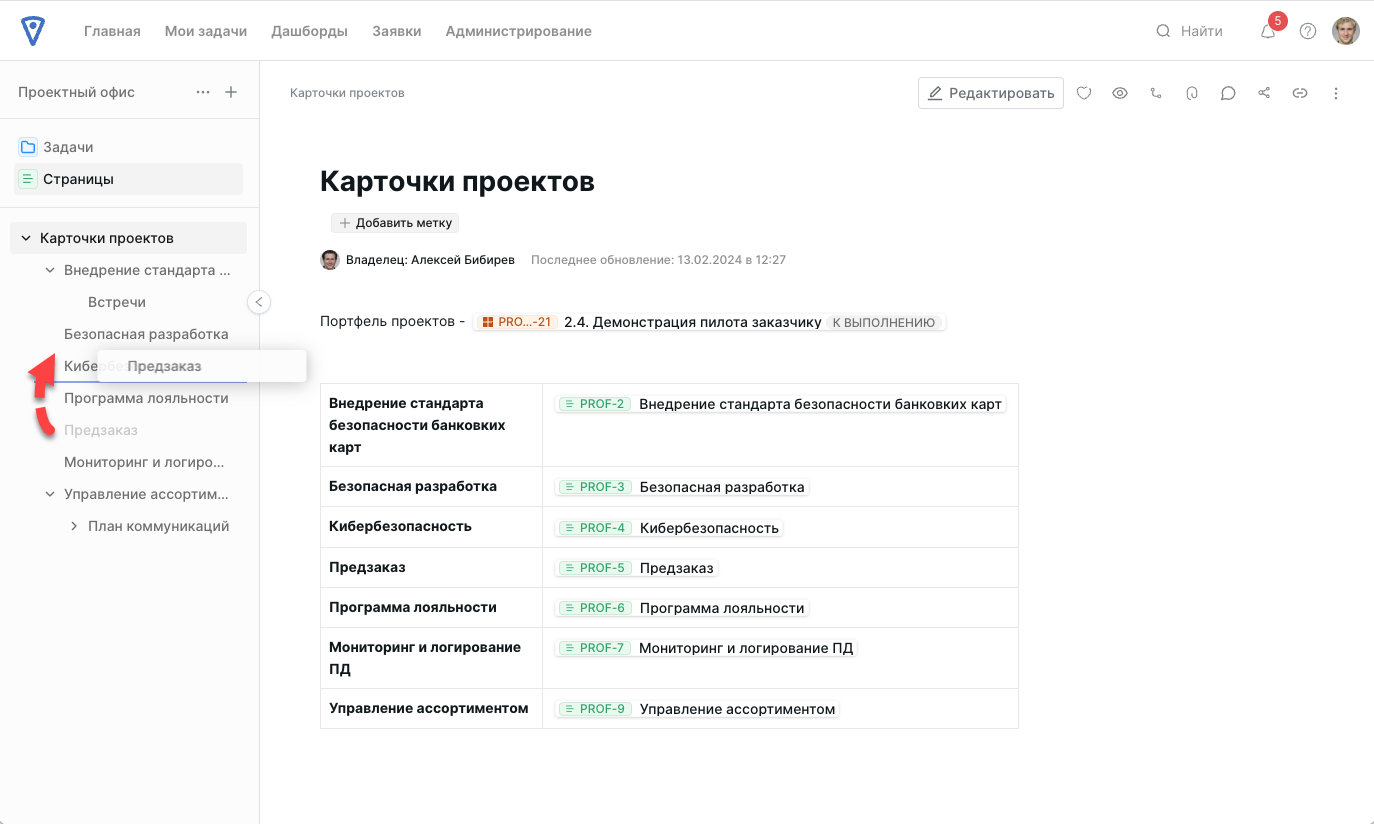
Task: Open the vertical three-dot page menu
Action: (1336, 93)
